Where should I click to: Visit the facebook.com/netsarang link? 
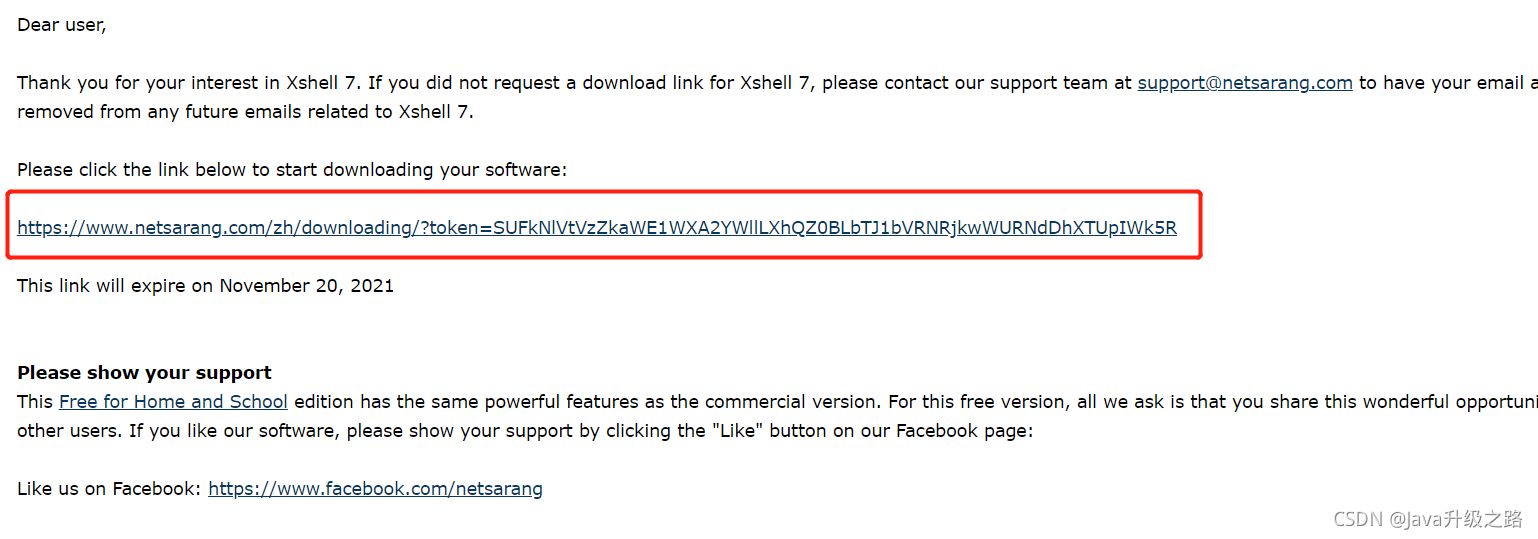pyautogui.click(x=375, y=489)
